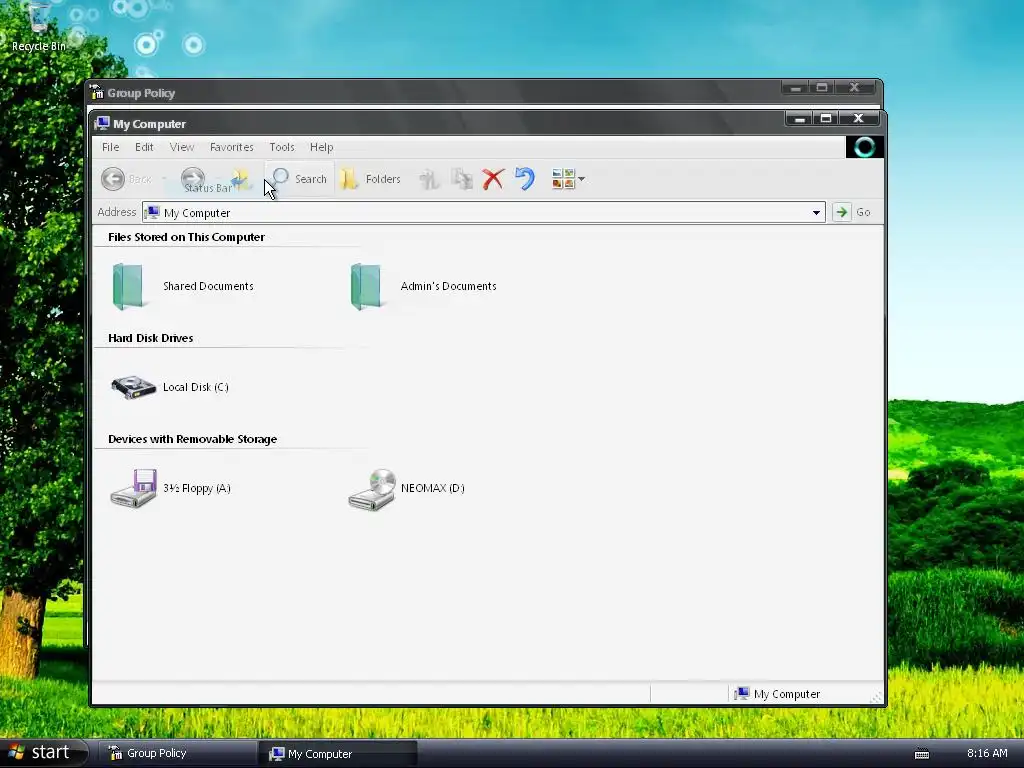Viewport: 1024px width, 768px height.
Task: Open the Edit menu
Action: 144,147
